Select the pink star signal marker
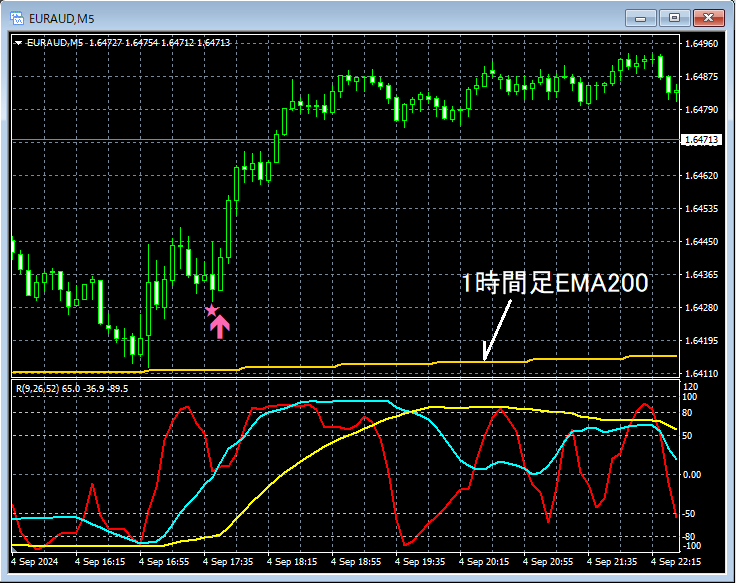The width and height of the screenshot is (737, 583). tap(212, 310)
